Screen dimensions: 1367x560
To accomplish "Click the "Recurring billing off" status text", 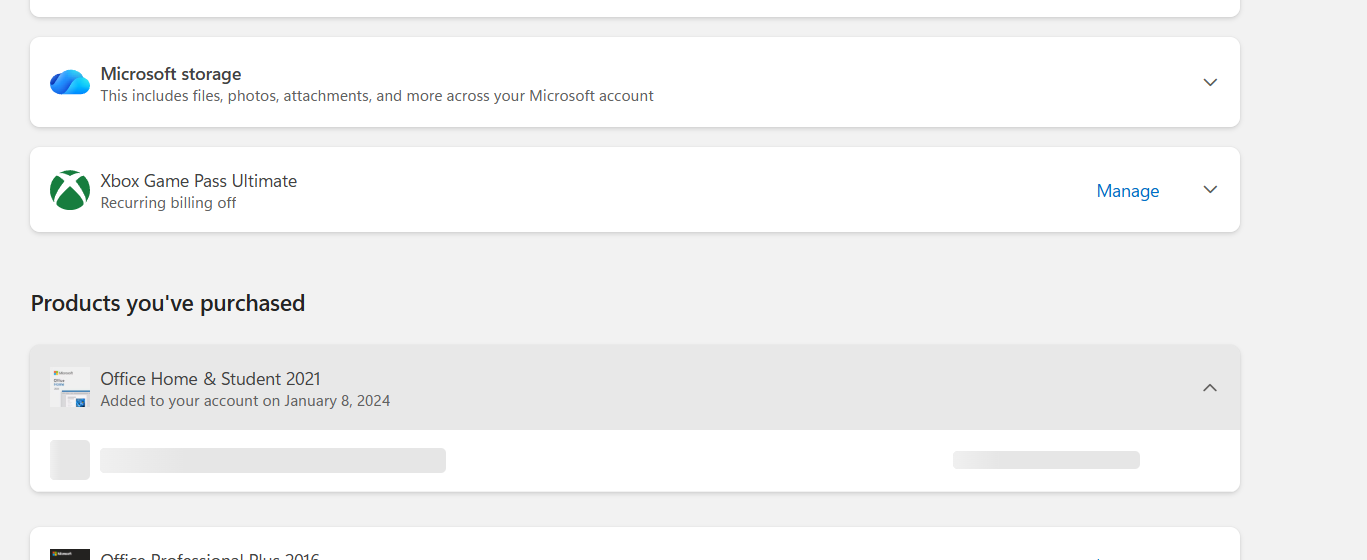I will [169, 203].
